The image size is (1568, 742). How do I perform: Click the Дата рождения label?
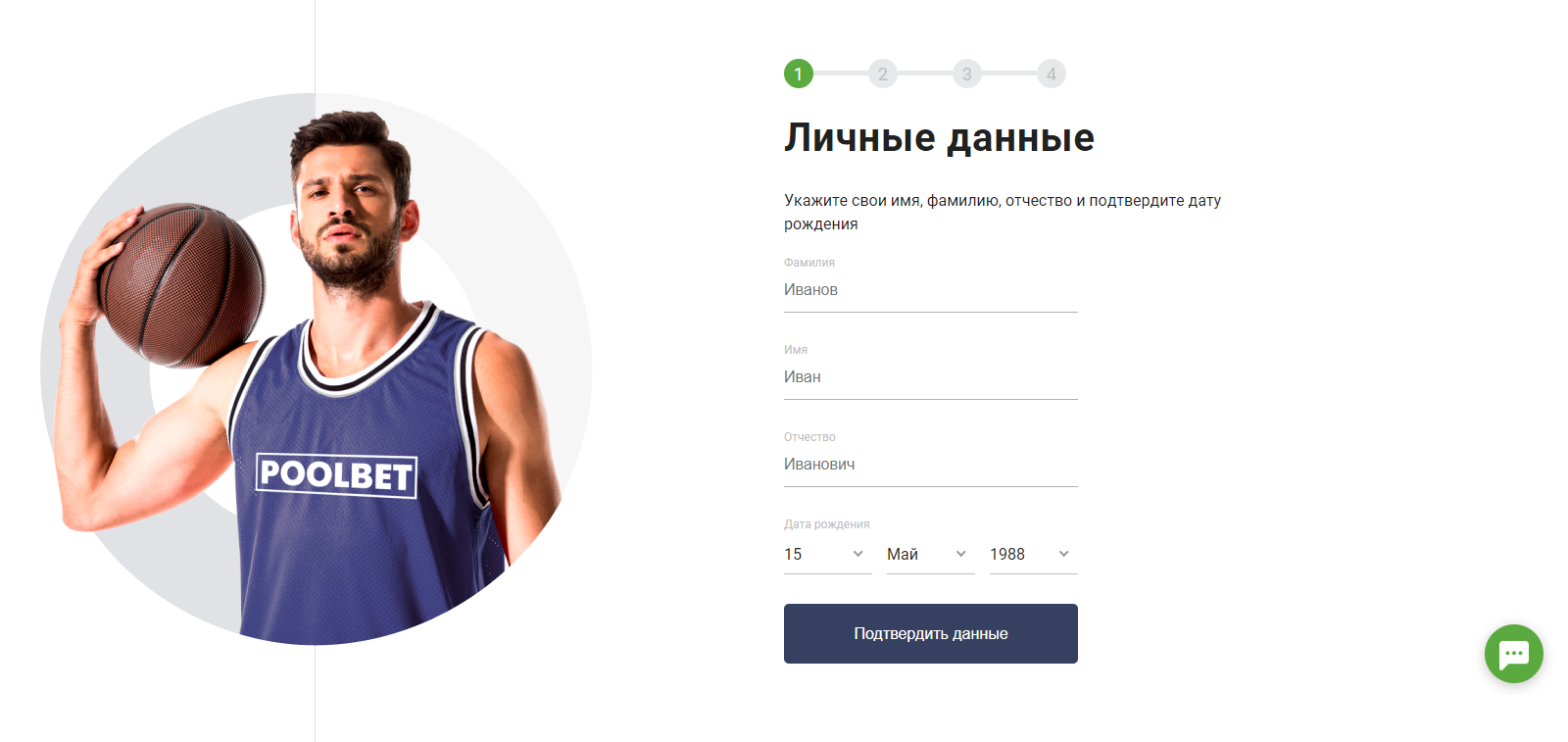click(x=826, y=524)
